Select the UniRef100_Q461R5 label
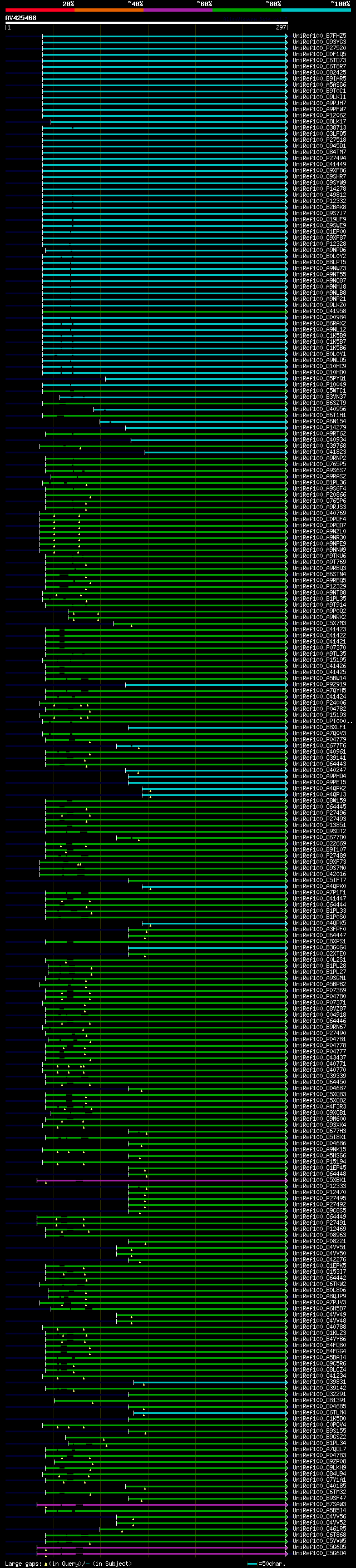Image resolution: width=356 pixels, height=1568 pixels. click(x=319, y=1529)
